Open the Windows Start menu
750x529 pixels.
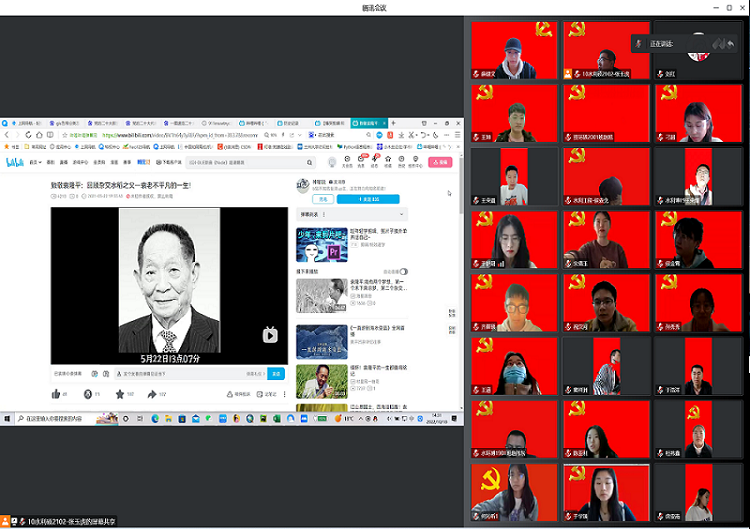tap(6, 417)
